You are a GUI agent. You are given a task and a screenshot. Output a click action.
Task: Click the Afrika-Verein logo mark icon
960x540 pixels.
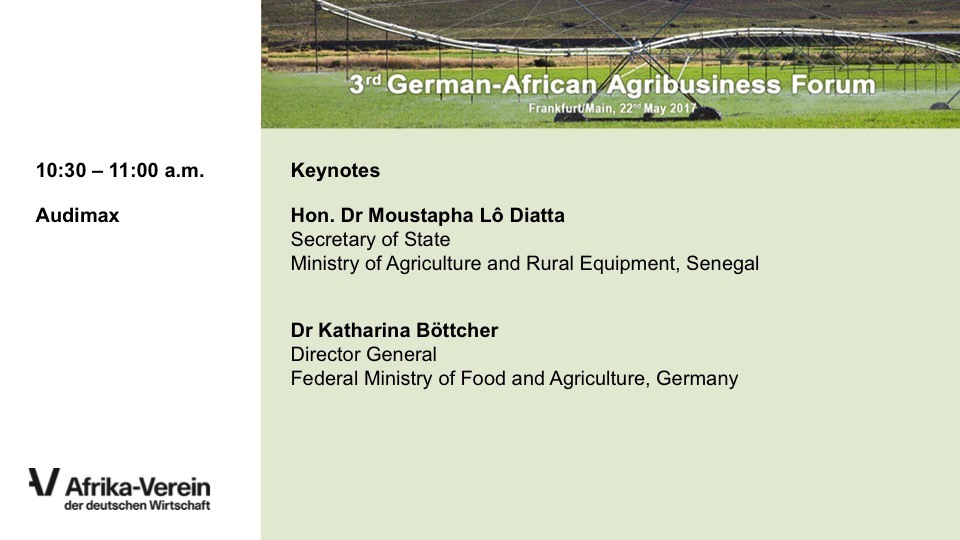pos(43,482)
